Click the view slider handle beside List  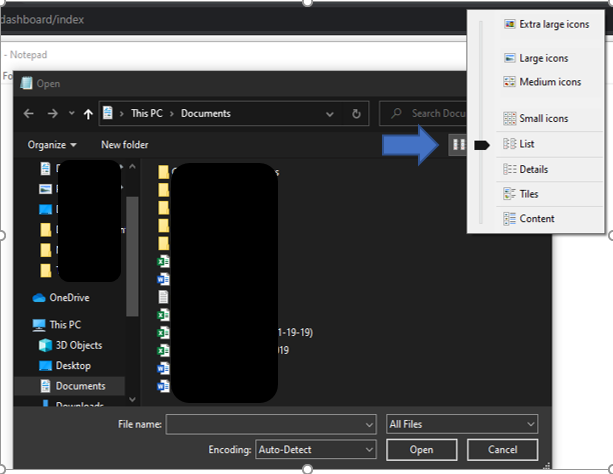(482, 145)
